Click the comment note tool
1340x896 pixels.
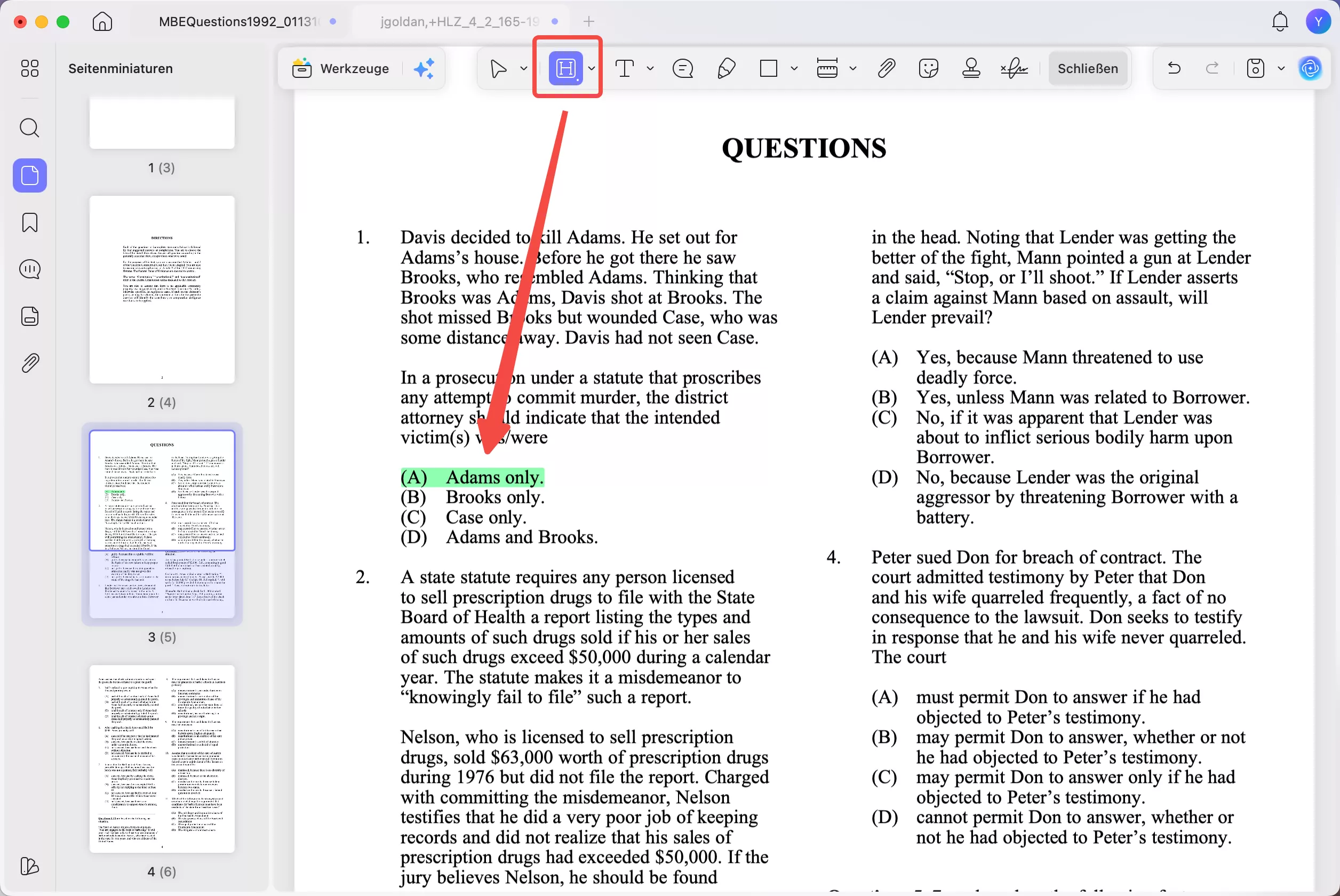click(x=683, y=69)
